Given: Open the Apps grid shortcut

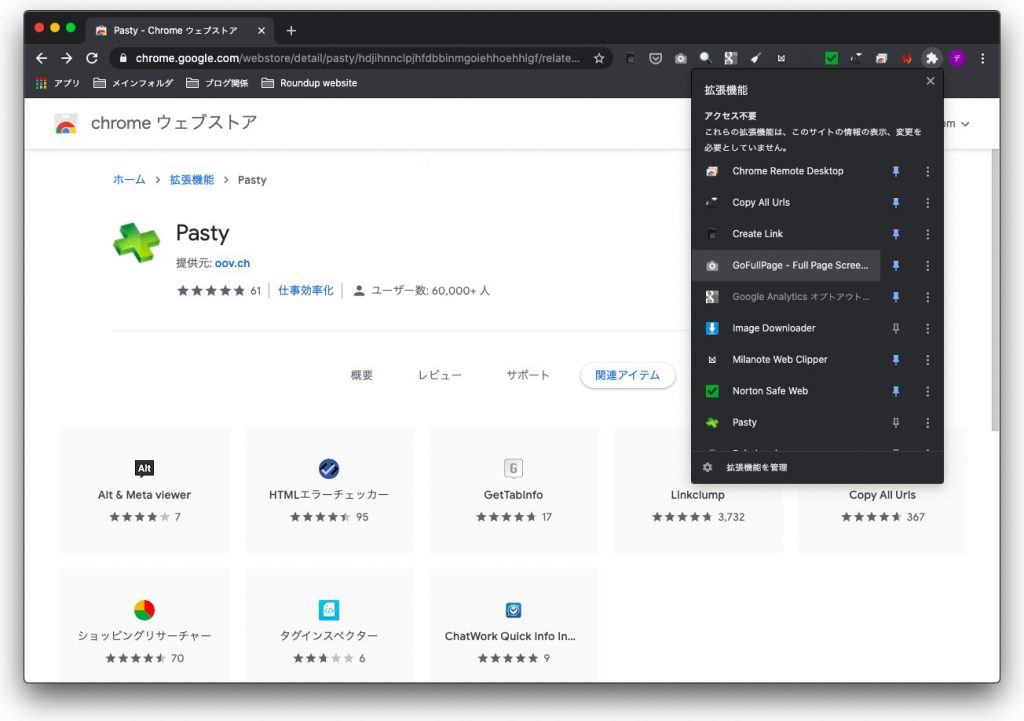Looking at the screenshot, I should (57, 83).
